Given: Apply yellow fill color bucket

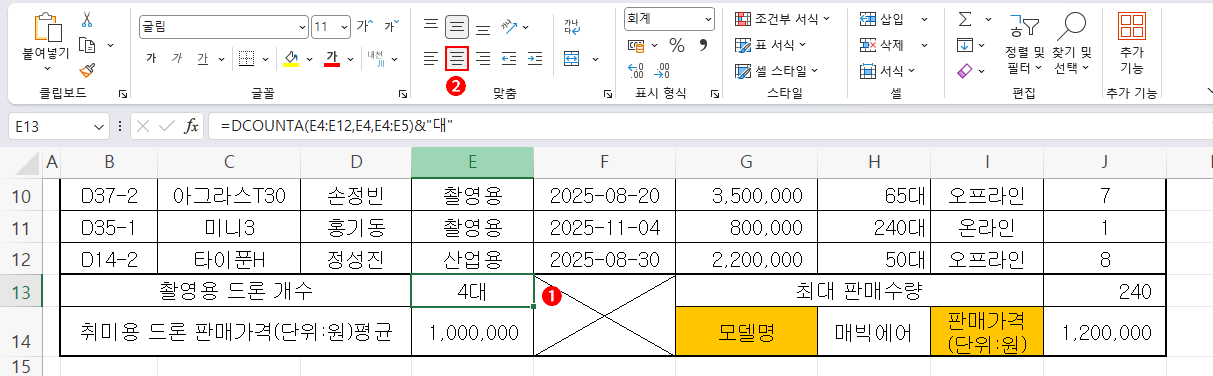Looking at the screenshot, I should (x=291, y=58).
